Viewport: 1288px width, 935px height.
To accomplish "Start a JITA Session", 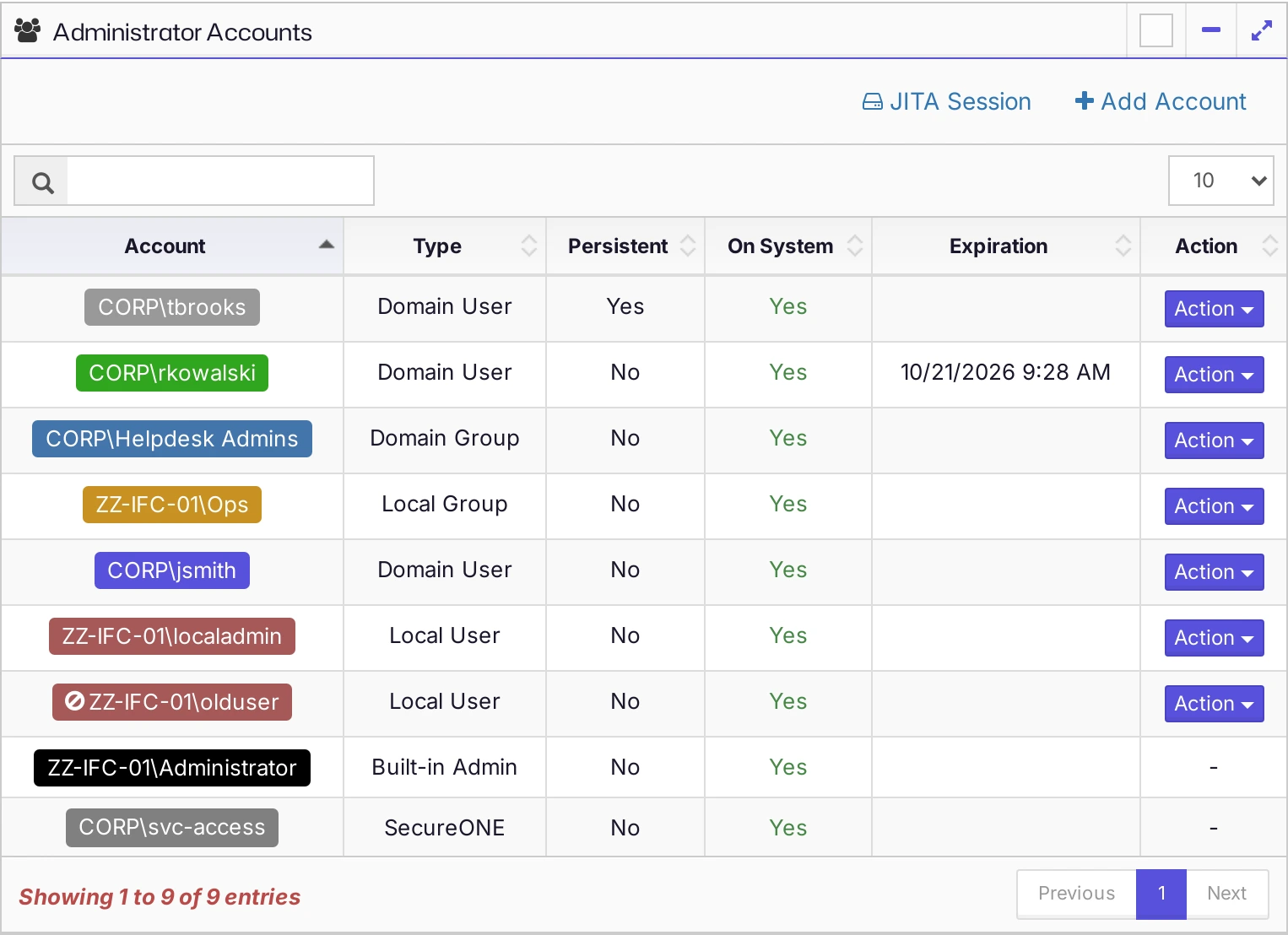I will [946, 102].
